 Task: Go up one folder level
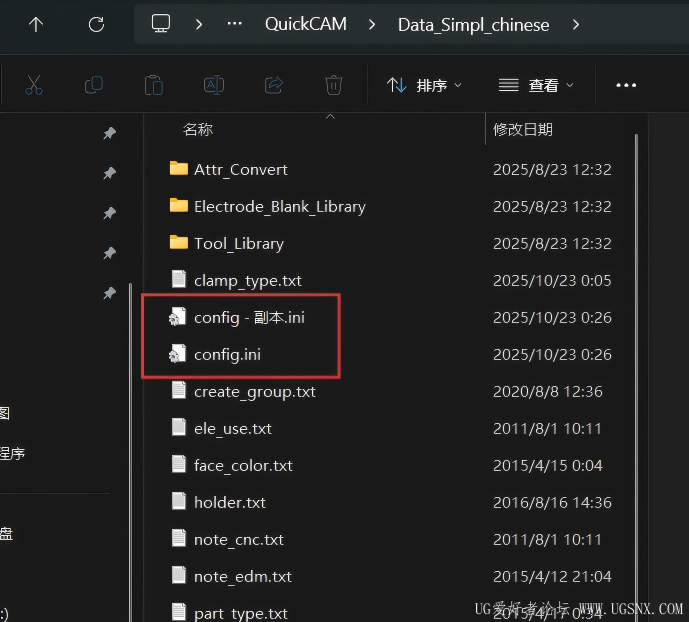36,25
